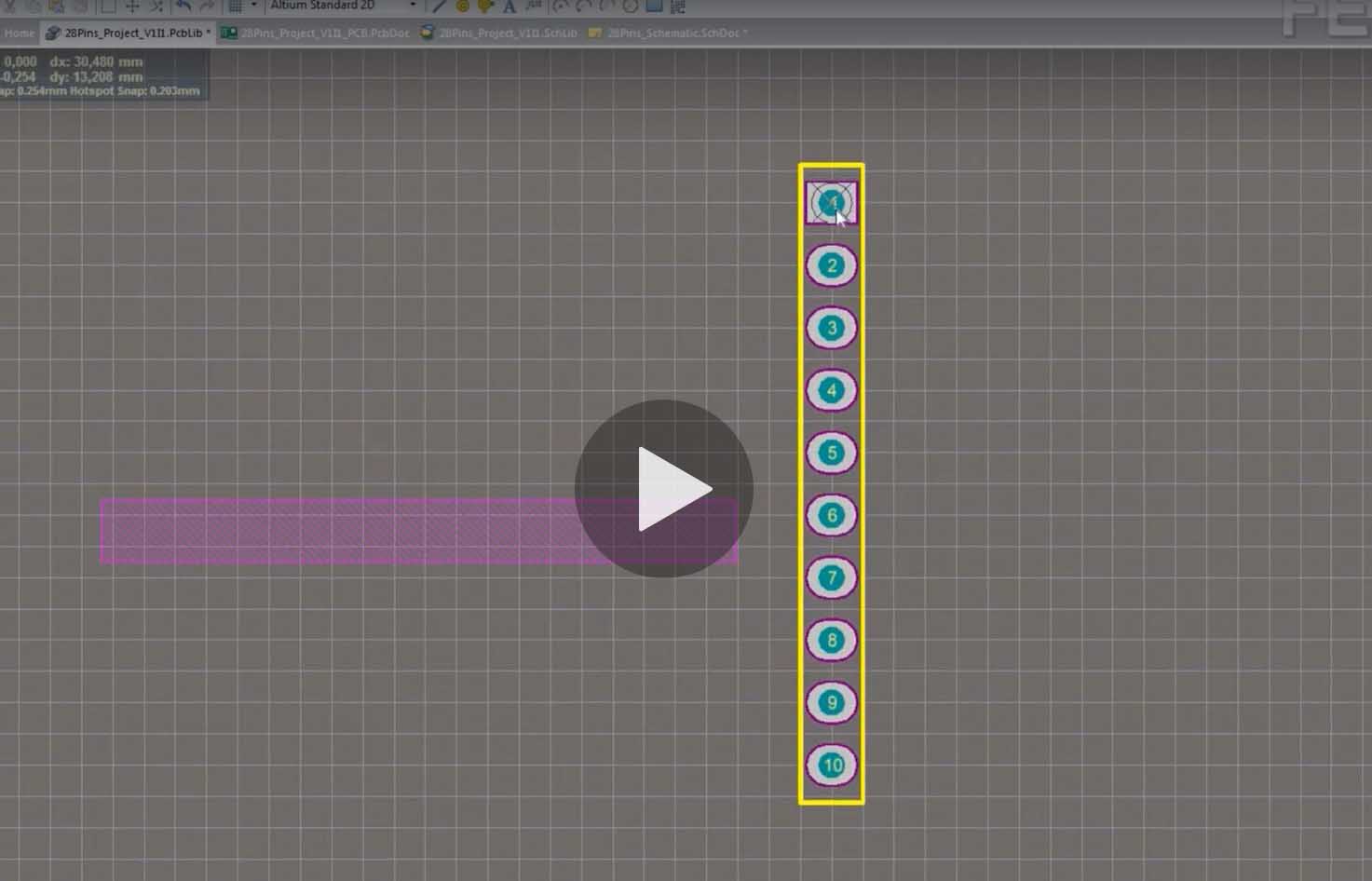
Task: Click the Place Fill icon
Action: click(x=655, y=7)
